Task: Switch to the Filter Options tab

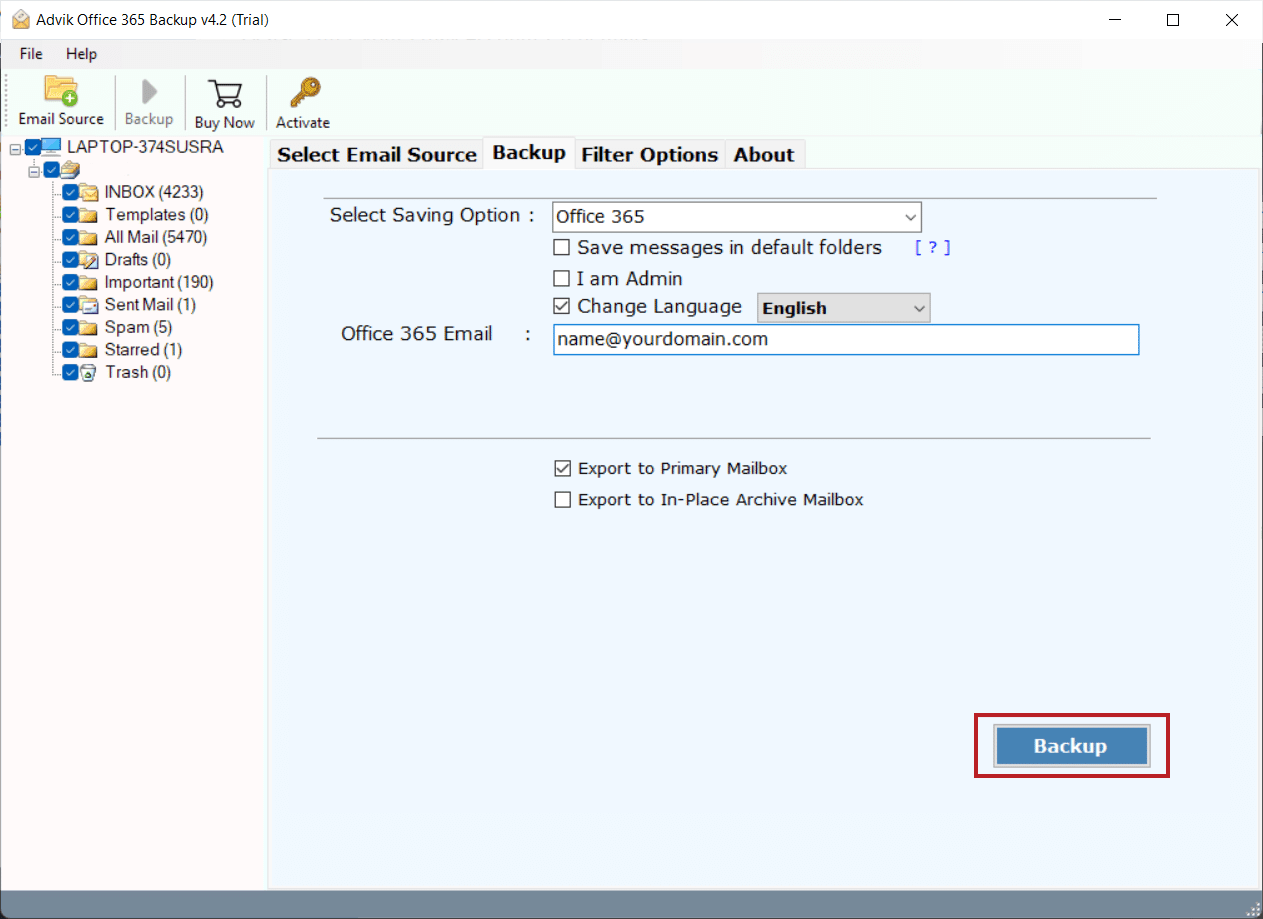Action: pos(650,154)
